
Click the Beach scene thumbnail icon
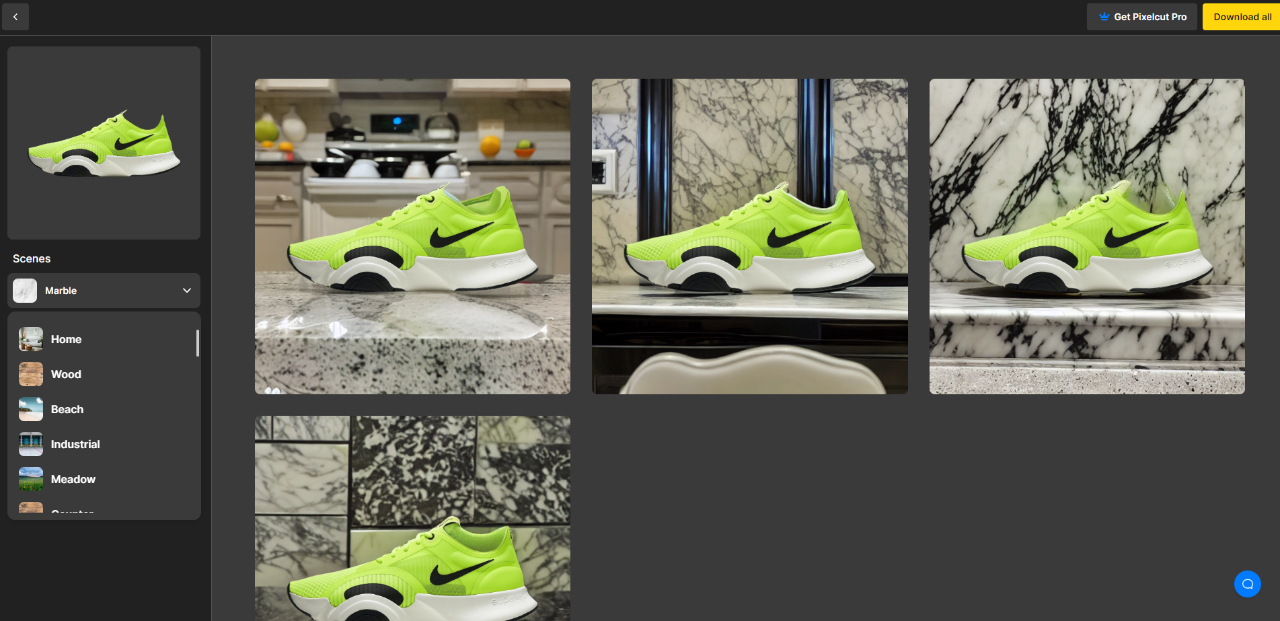pyautogui.click(x=31, y=409)
